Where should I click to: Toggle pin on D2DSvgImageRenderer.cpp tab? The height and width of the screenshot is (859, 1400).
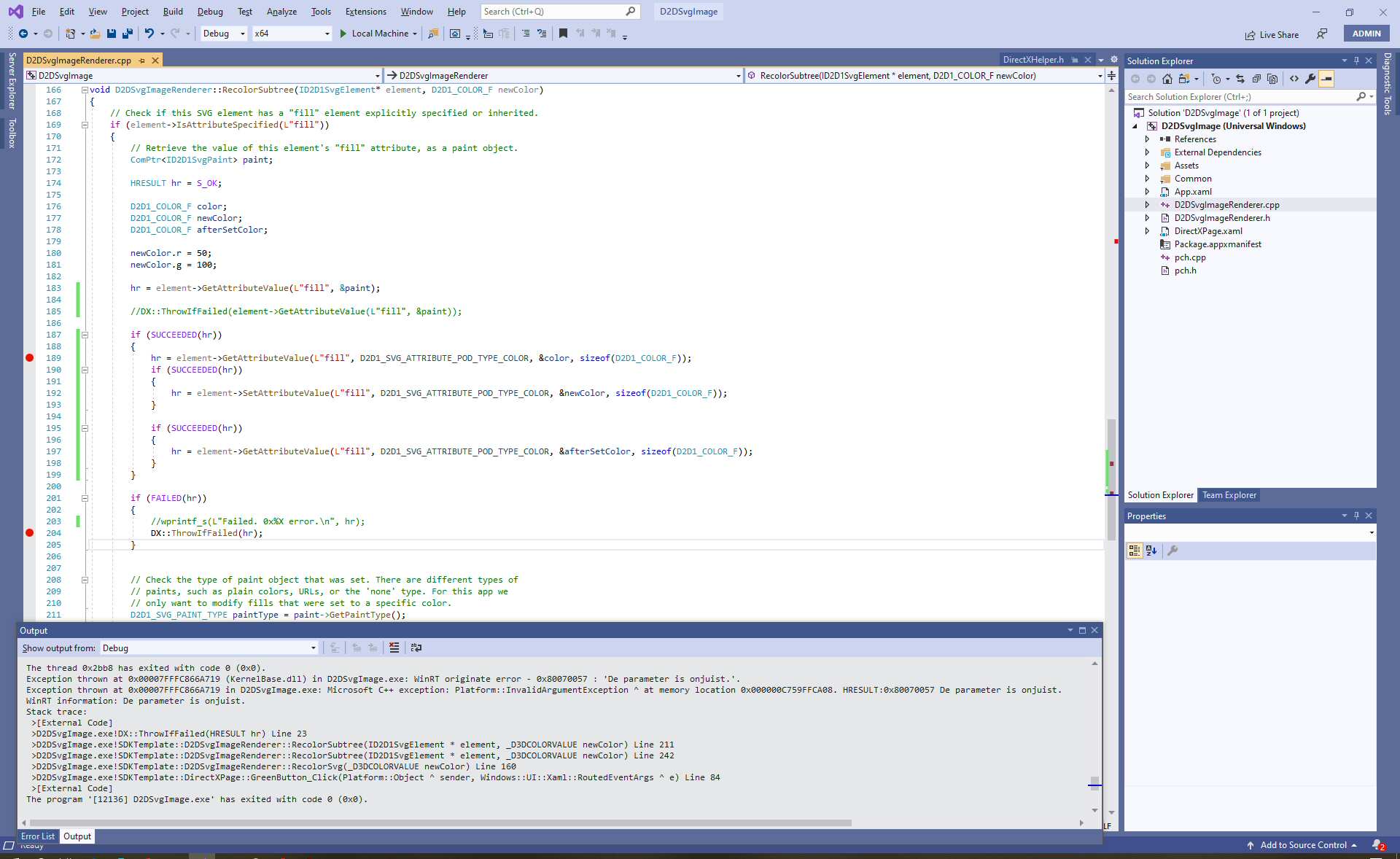click(142, 61)
